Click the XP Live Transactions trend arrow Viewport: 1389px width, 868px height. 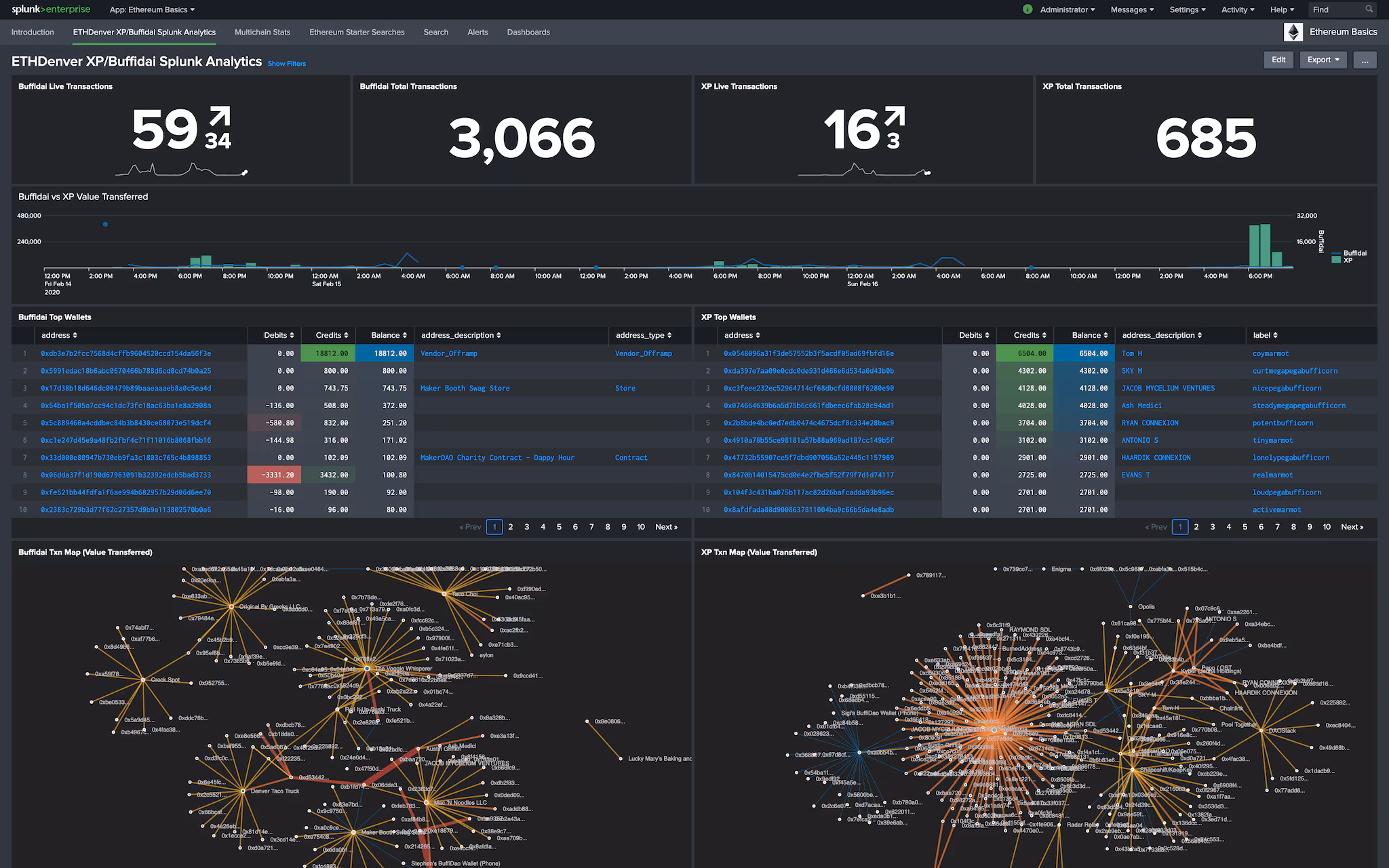[x=895, y=116]
